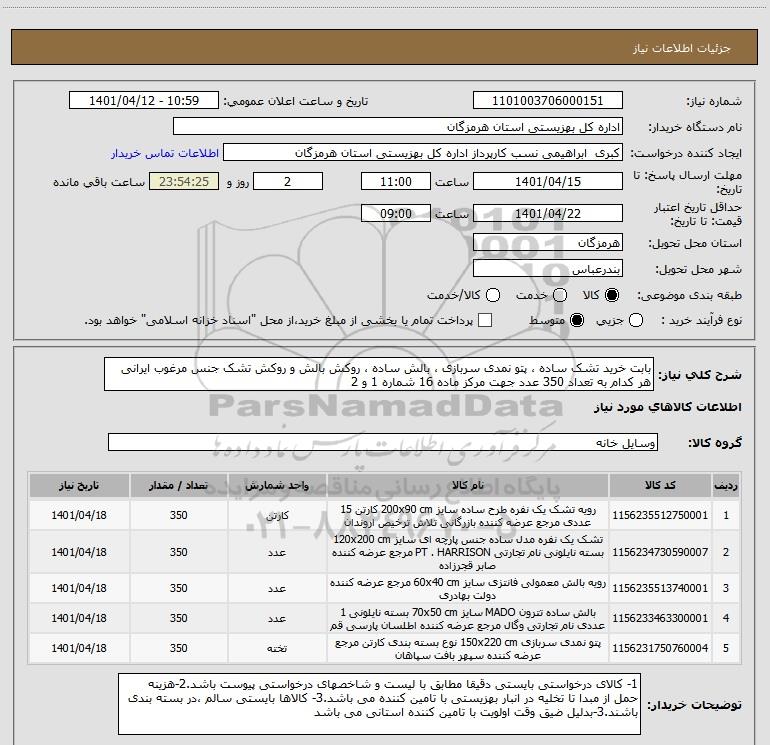Select product code 1156233463300001
The height and width of the screenshot is (745, 770).
pyautogui.click(x=660, y=618)
